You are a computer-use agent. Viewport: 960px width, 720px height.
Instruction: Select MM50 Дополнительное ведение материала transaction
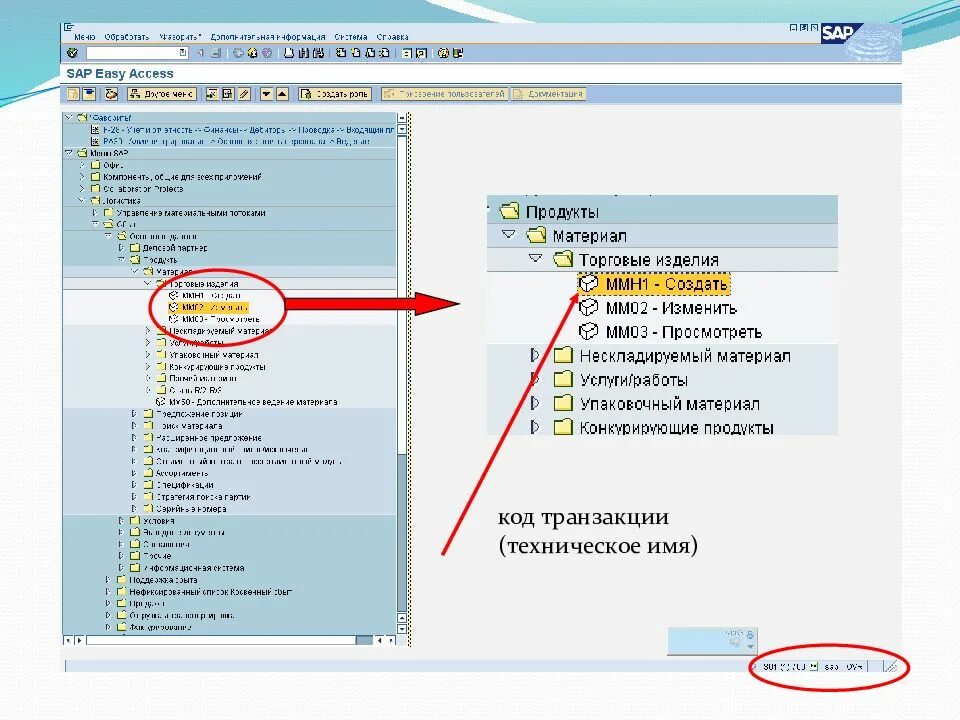(247, 402)
